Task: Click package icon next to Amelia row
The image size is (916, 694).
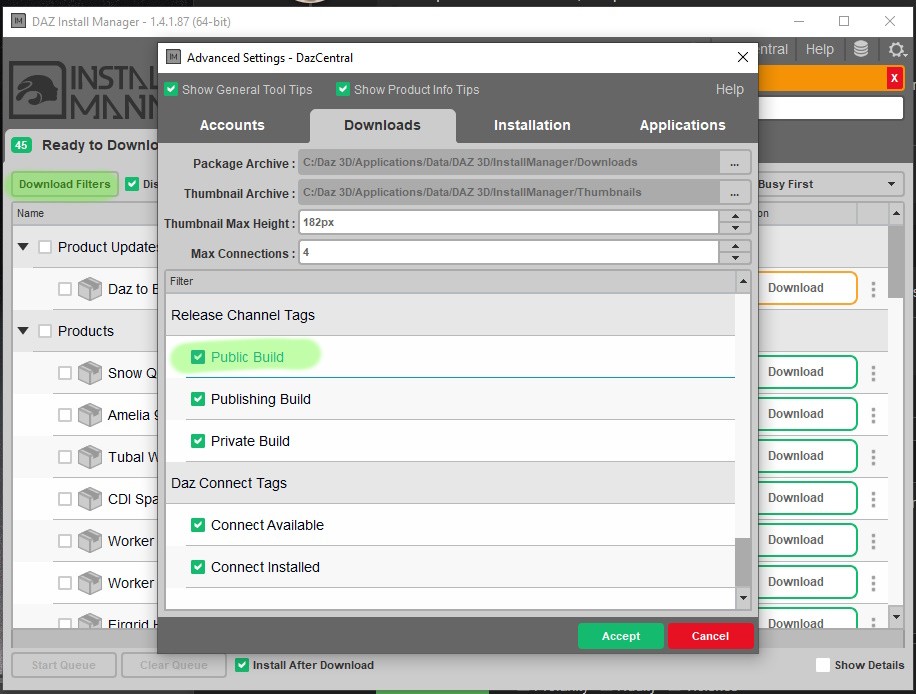Action: tap(90, 415)
